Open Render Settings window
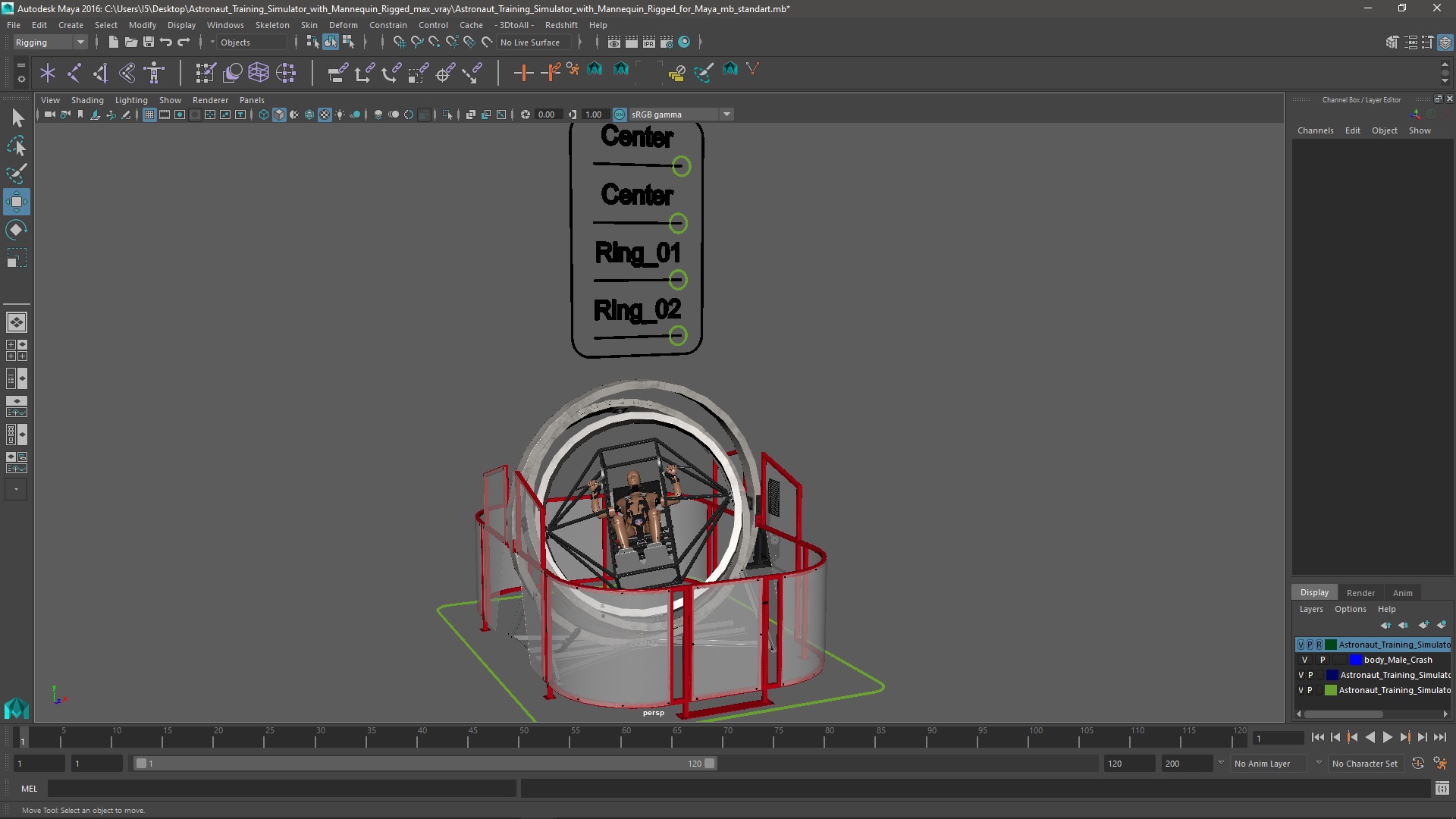This screenshot has width=1456, height=819. [667, 42]
